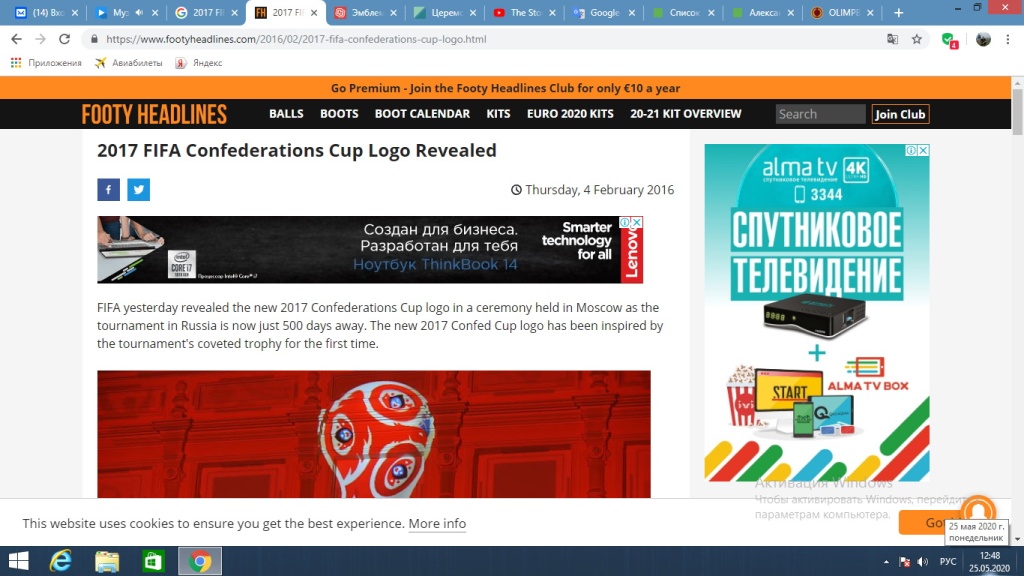
Task: Open the 20-21 KIT OVERVIEW menu
Action: 686,114
